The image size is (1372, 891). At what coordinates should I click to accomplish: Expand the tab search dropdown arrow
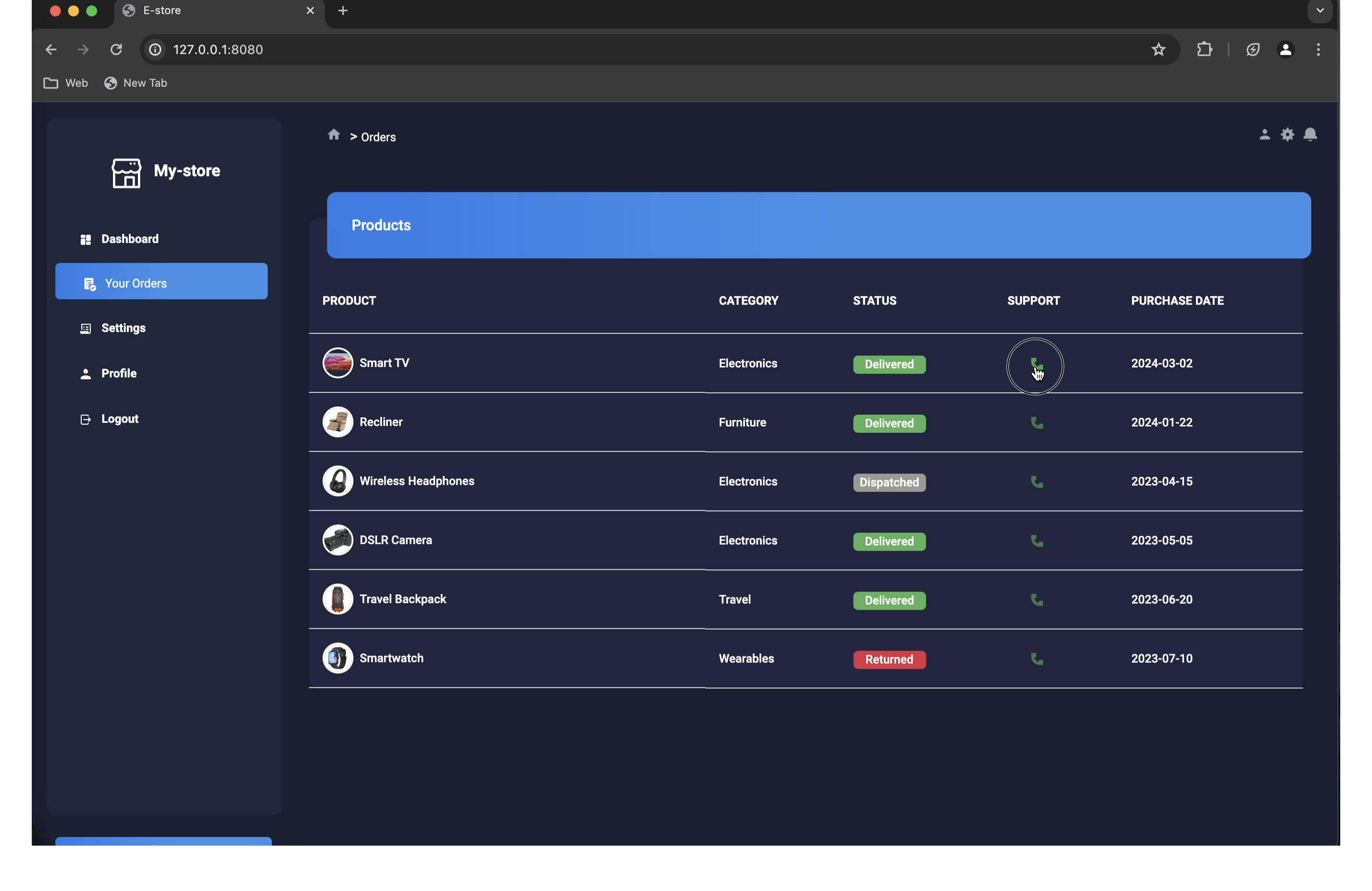1319,10
